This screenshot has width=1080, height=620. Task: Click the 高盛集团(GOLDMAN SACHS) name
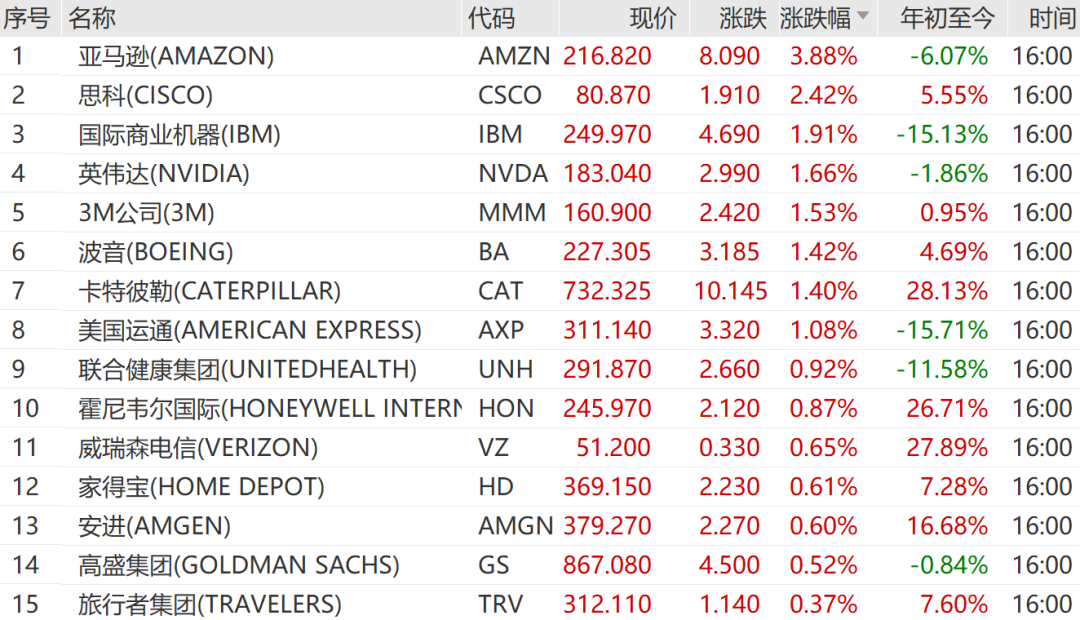[238, 565]
